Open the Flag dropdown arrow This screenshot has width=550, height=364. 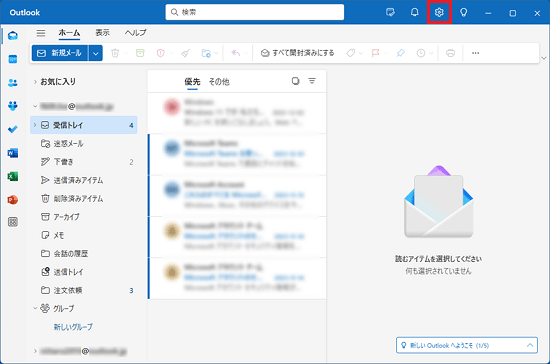click(x=386, y=53)
